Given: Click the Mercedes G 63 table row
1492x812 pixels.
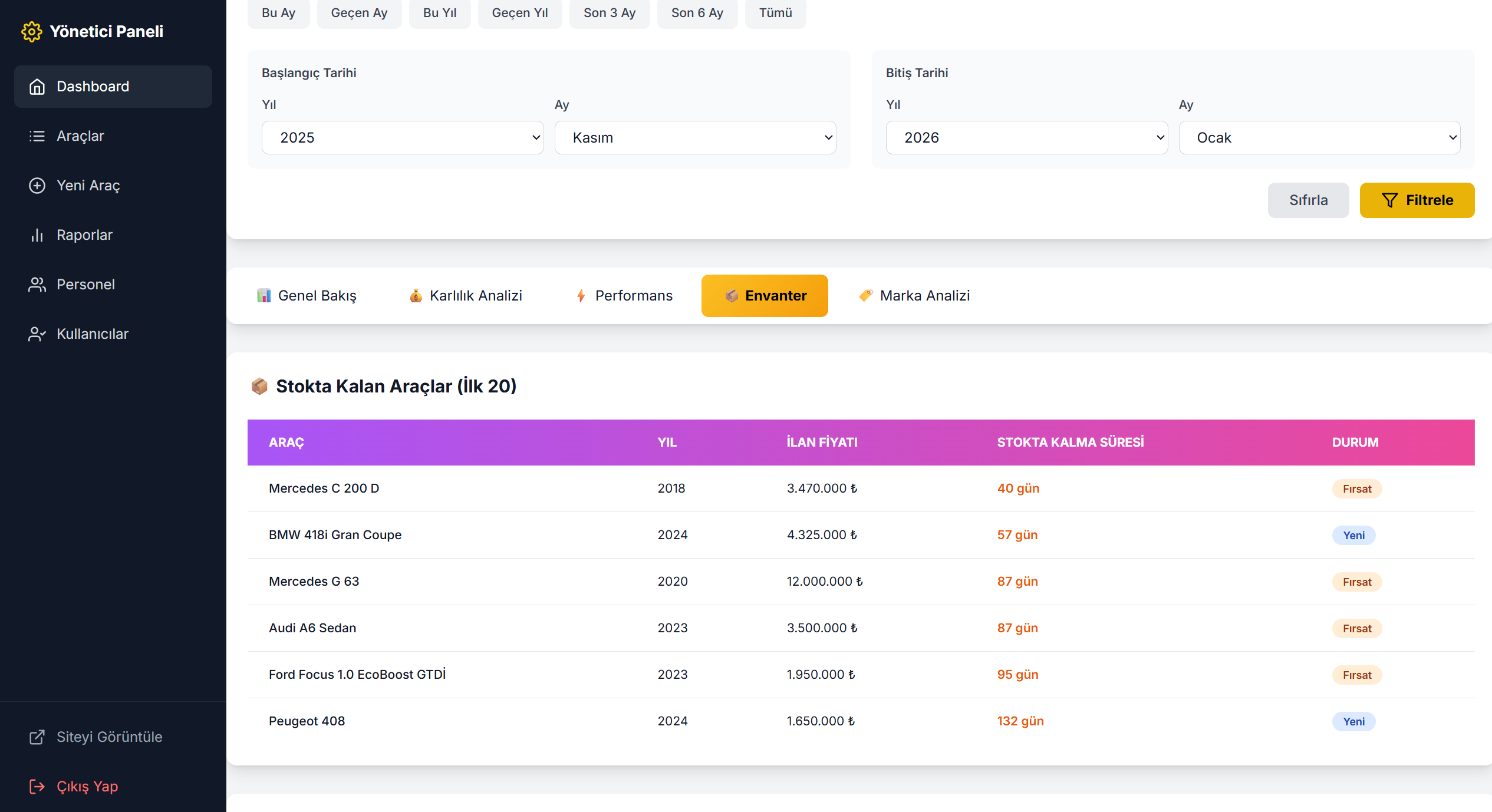Looking at the screenshot, I should point(861,582).
